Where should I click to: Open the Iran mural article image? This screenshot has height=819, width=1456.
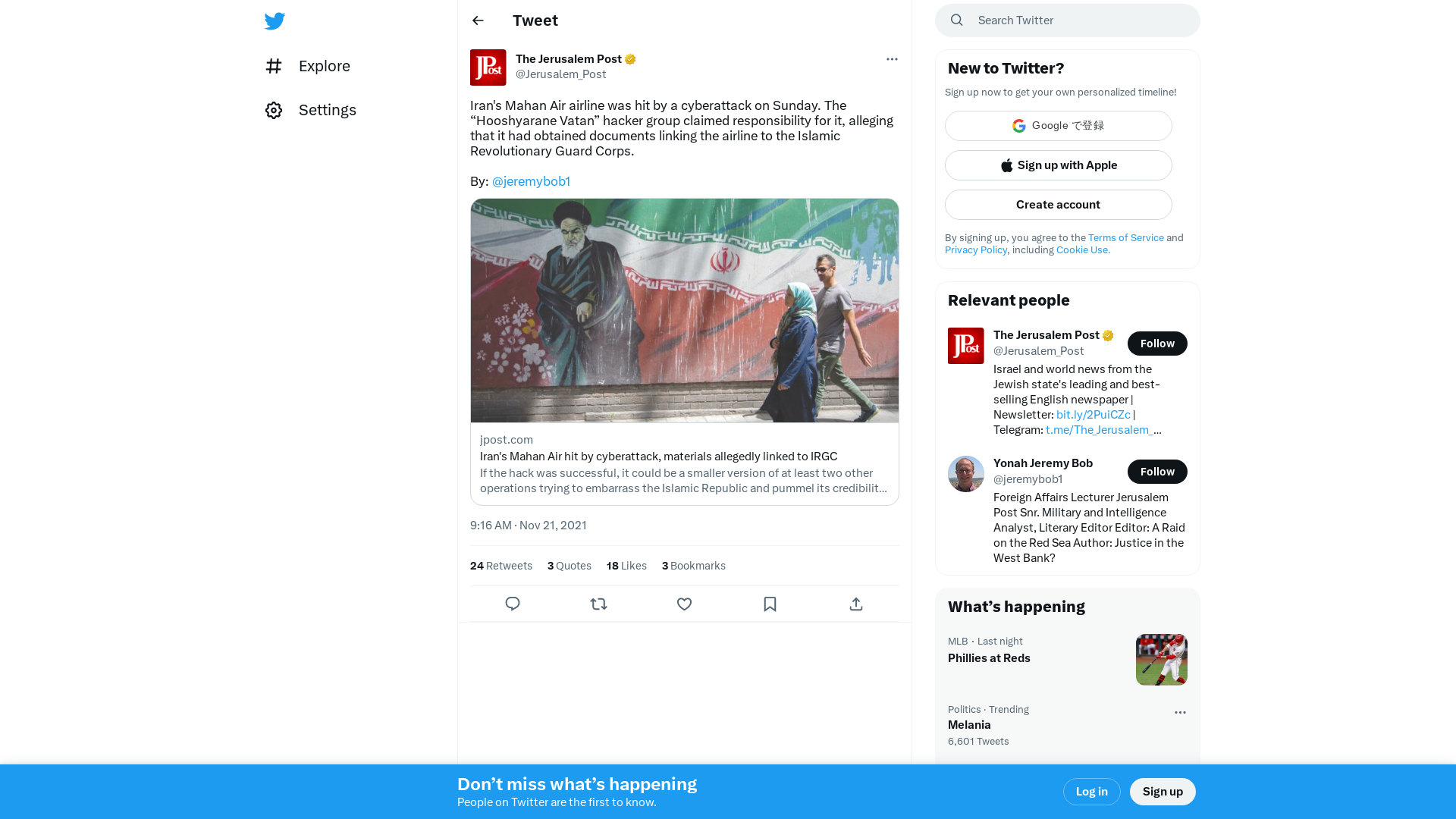tap(685, 311)
